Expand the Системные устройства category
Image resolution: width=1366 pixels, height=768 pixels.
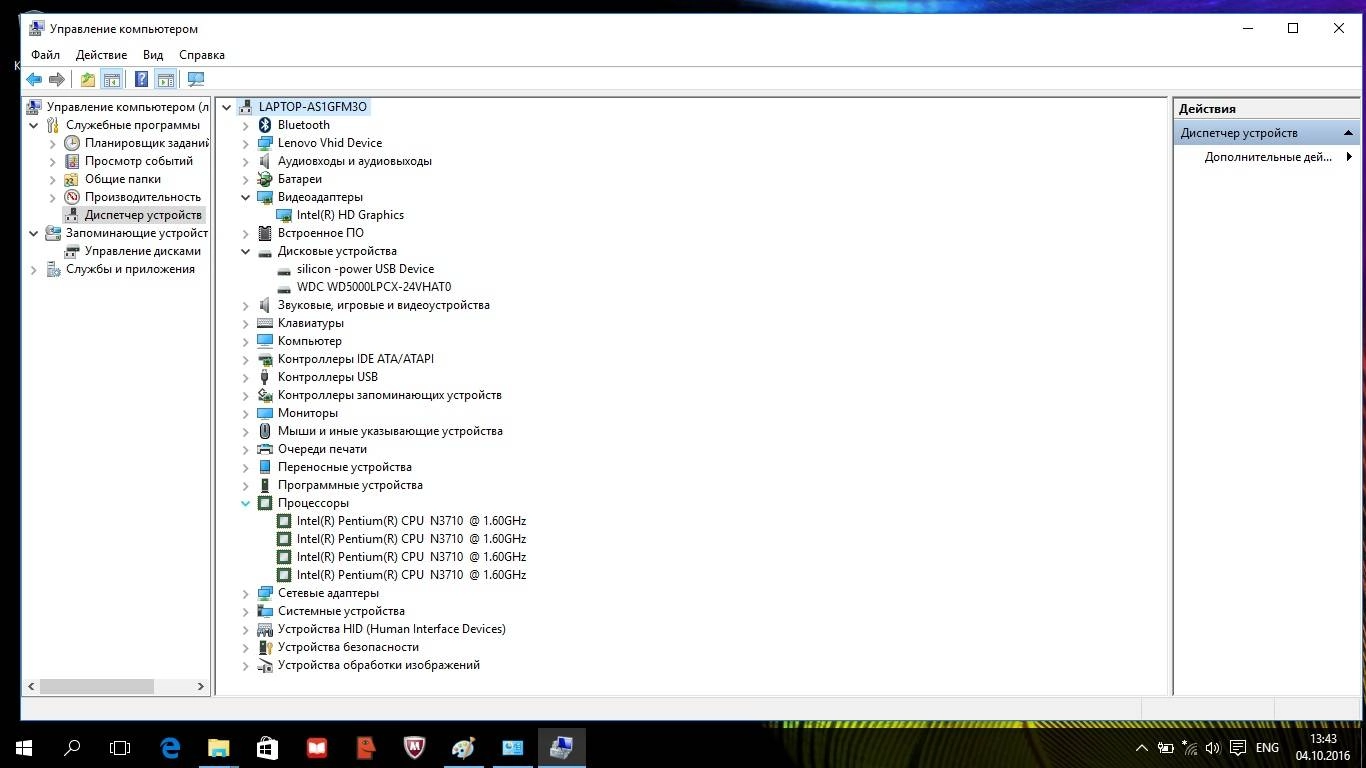(246, 611)
